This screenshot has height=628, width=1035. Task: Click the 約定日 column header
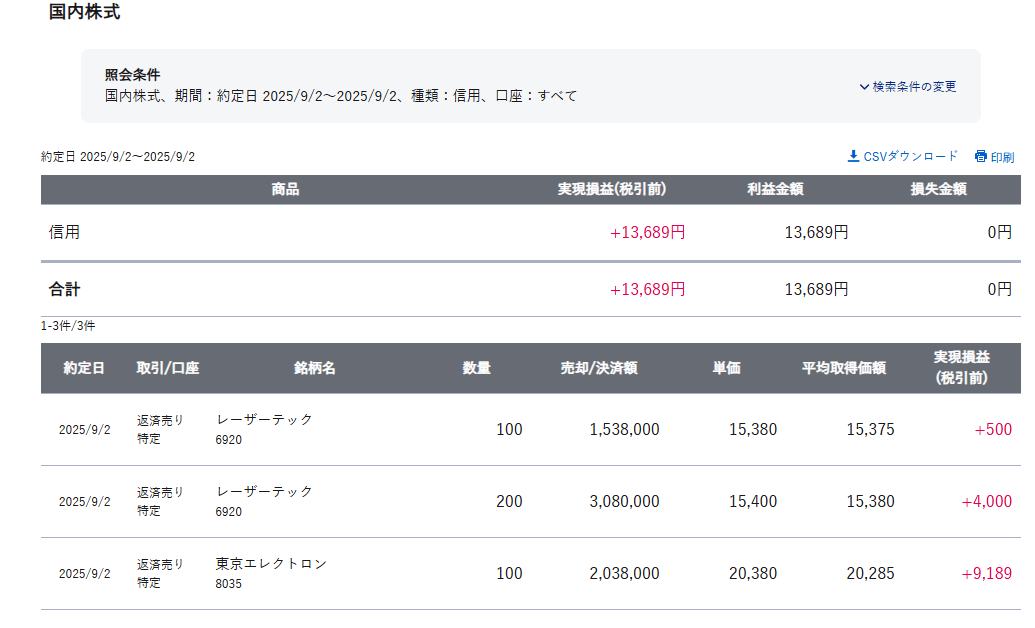coord(84,368)
